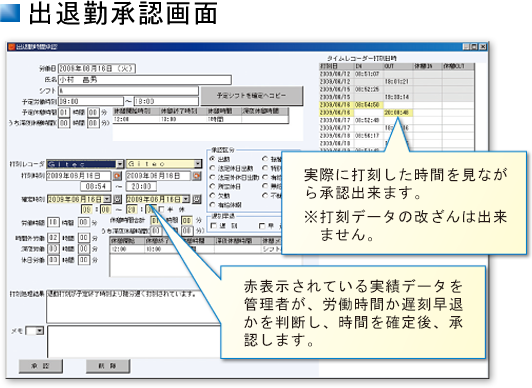Image resolution: width=532 pixels, height=388 pixels.
Task: Select the 有給休暇 radio button
Action: pos(213,205)
